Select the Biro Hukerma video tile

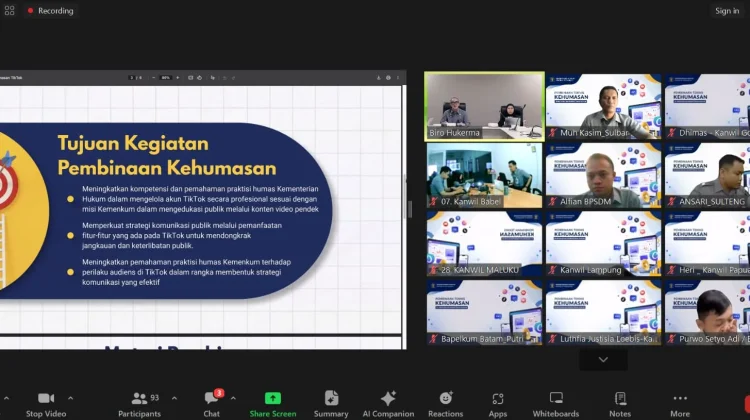coord(484,106)
